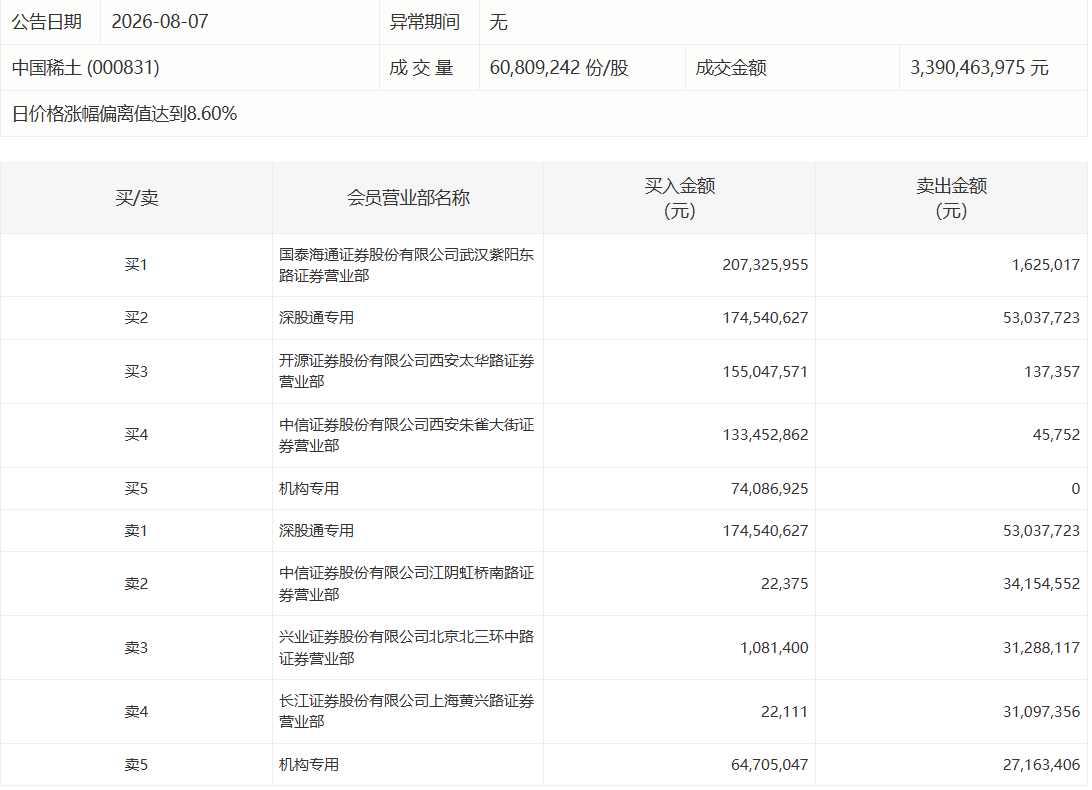1092x790 pixels.
Task: Select the 卖2 row label
Action: (x=136, y=584)
